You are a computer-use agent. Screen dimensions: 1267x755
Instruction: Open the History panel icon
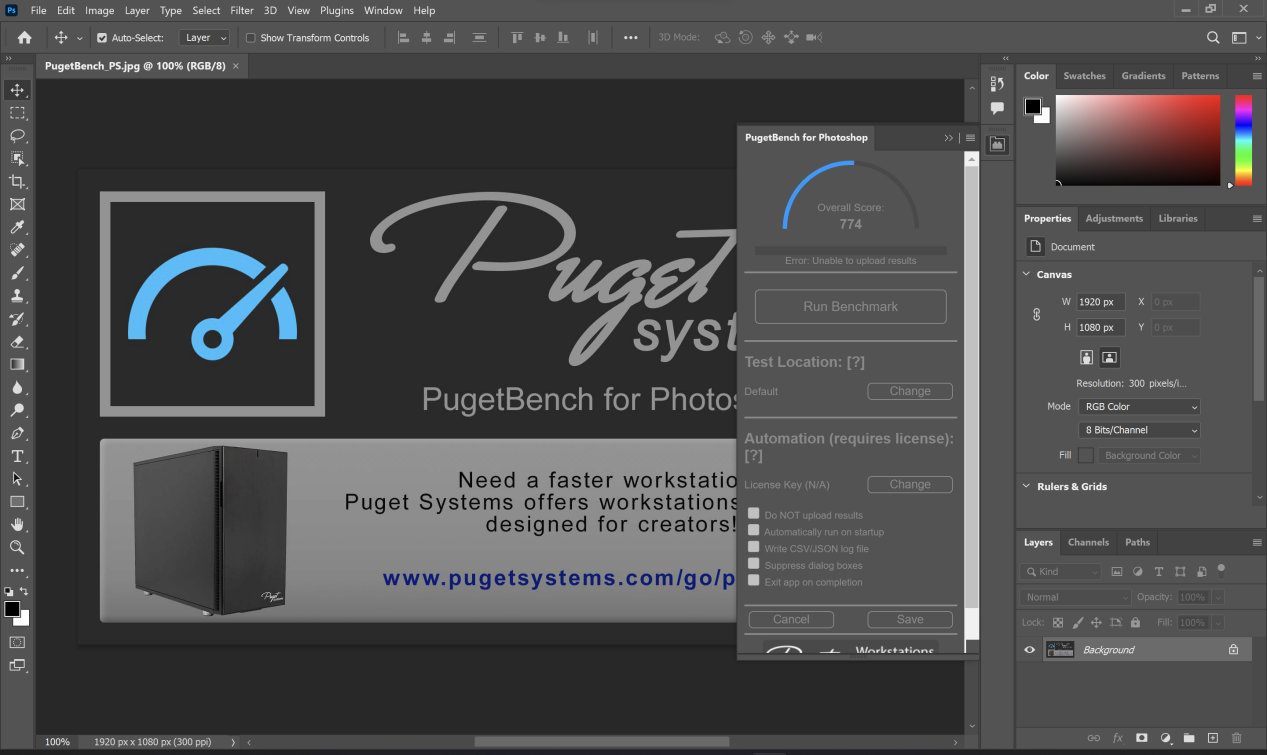(997, 84)
